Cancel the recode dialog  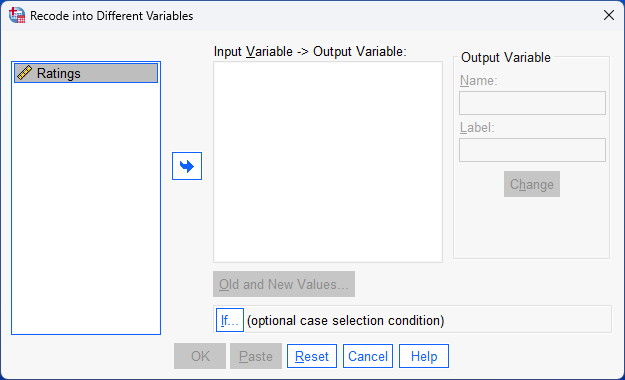click(x=368, y=356)
